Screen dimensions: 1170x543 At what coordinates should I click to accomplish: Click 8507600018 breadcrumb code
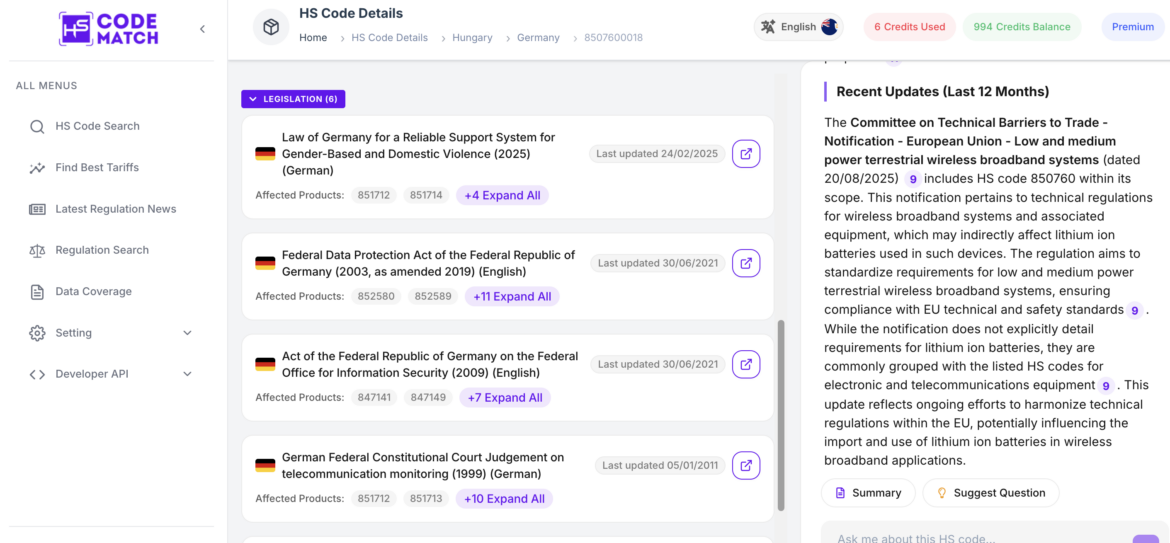coord(613,37)
